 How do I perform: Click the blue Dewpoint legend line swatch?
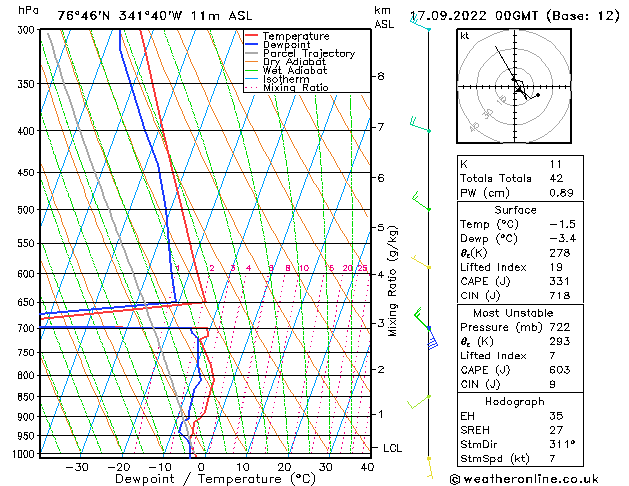click(252, 45)
